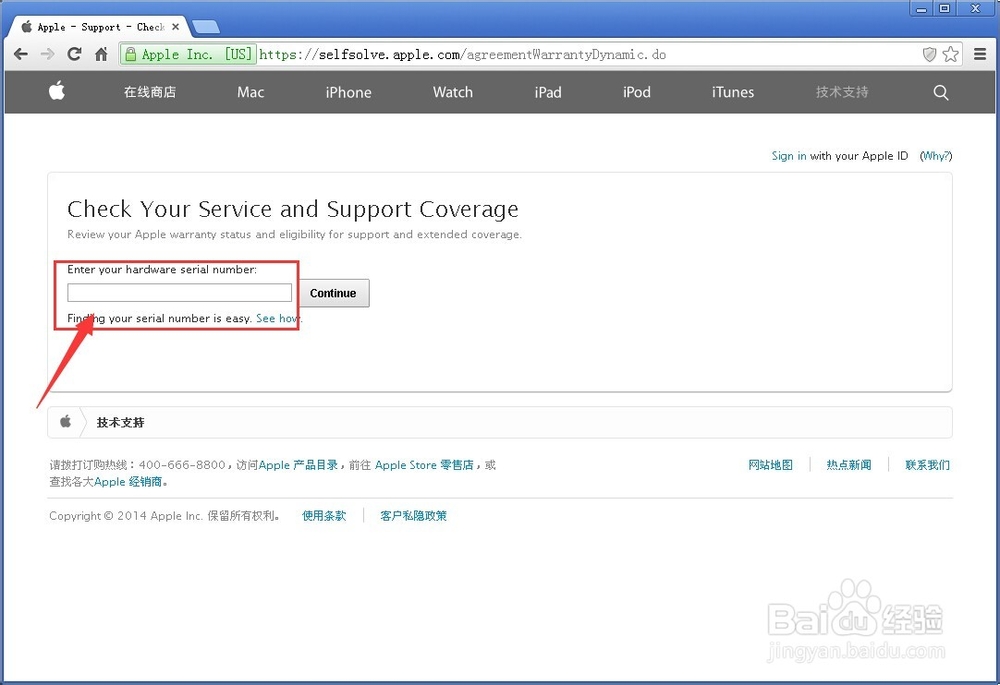This screenshot has height=685, width=1000.
Task: Click the browser home icon
Action: [100, 54]
